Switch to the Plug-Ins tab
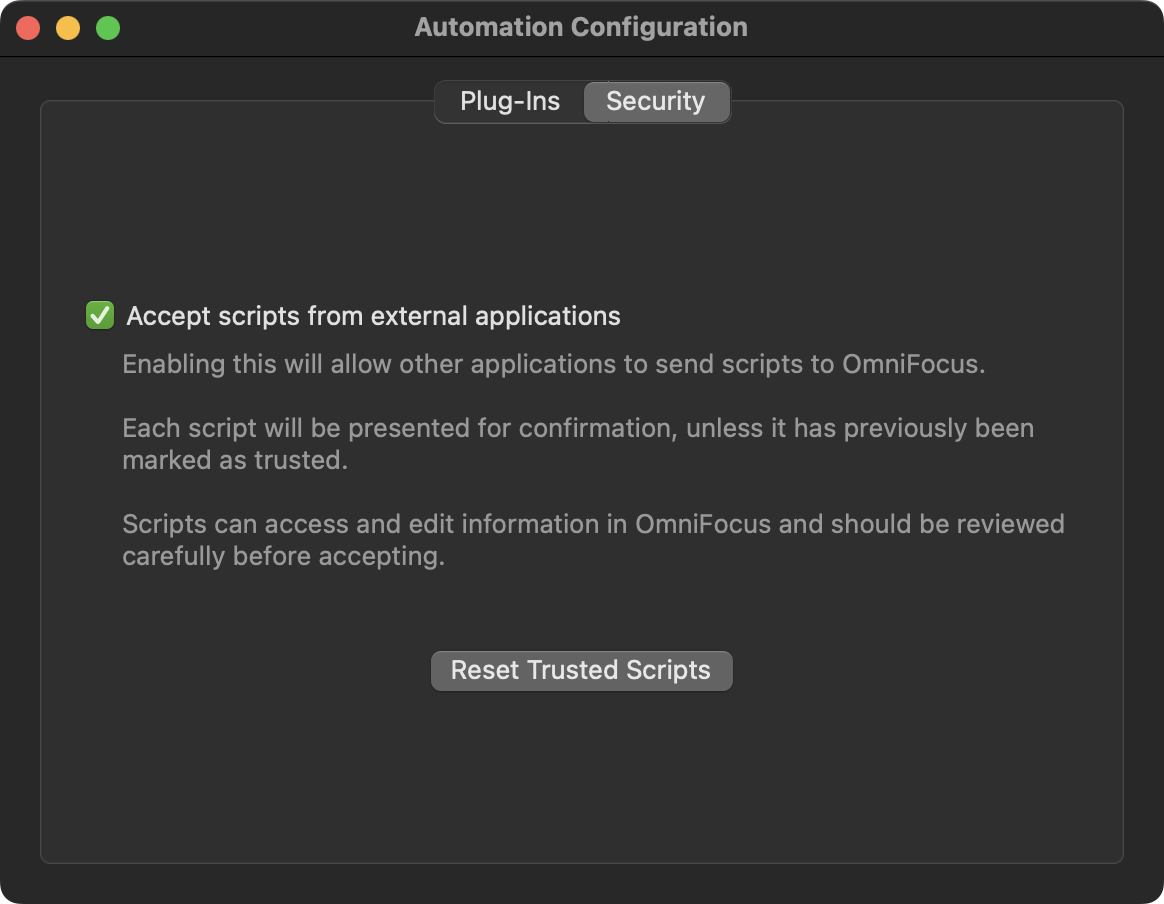The height and width of the screenshot is (904, 1164). point(509,102)
